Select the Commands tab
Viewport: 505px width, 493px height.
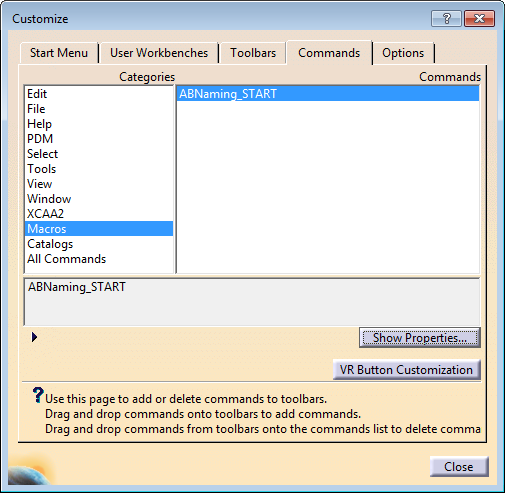pos(329,53)
